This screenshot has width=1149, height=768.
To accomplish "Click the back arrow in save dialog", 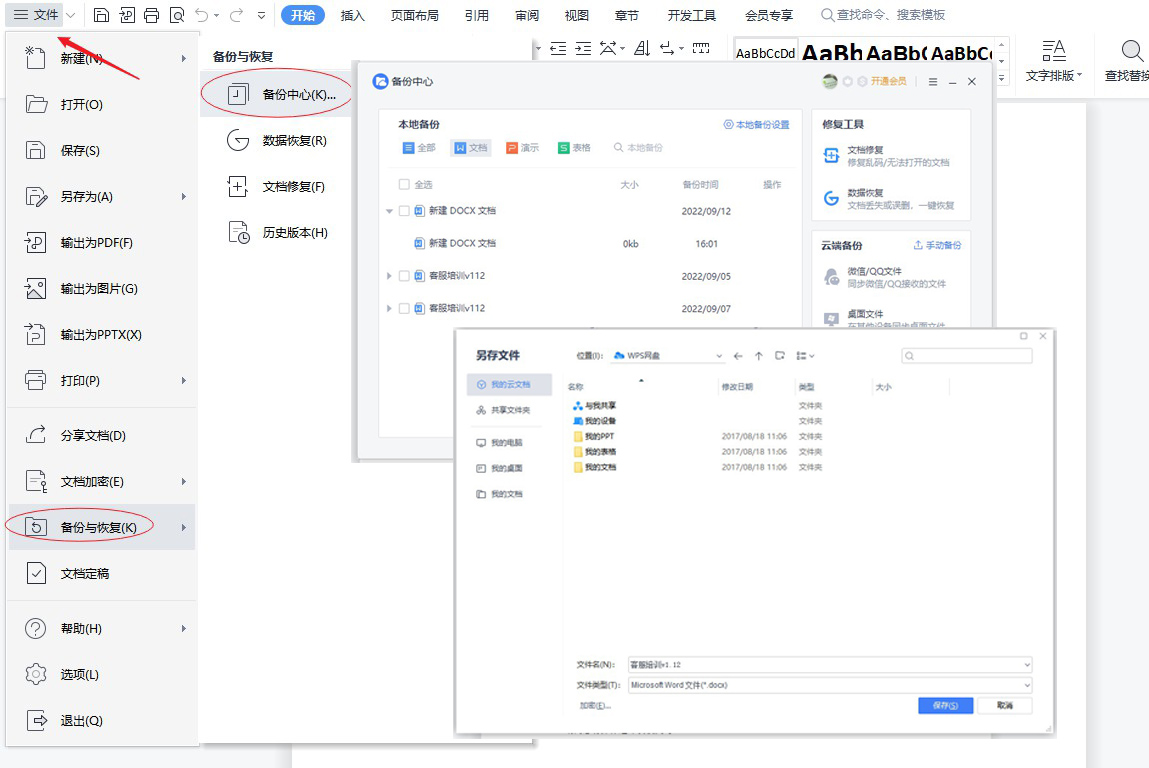I will coord(738,356).
